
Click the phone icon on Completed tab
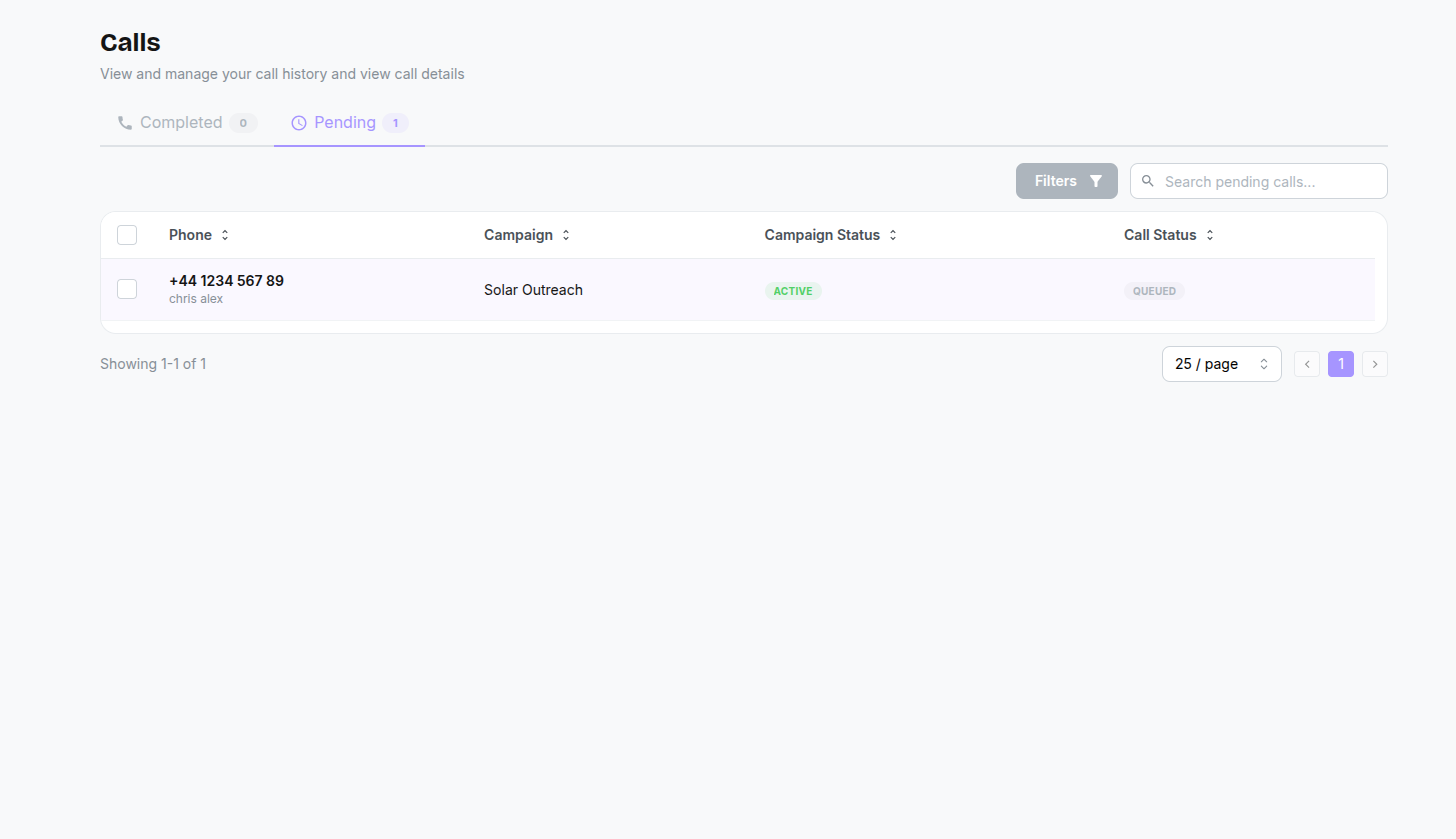125,123
